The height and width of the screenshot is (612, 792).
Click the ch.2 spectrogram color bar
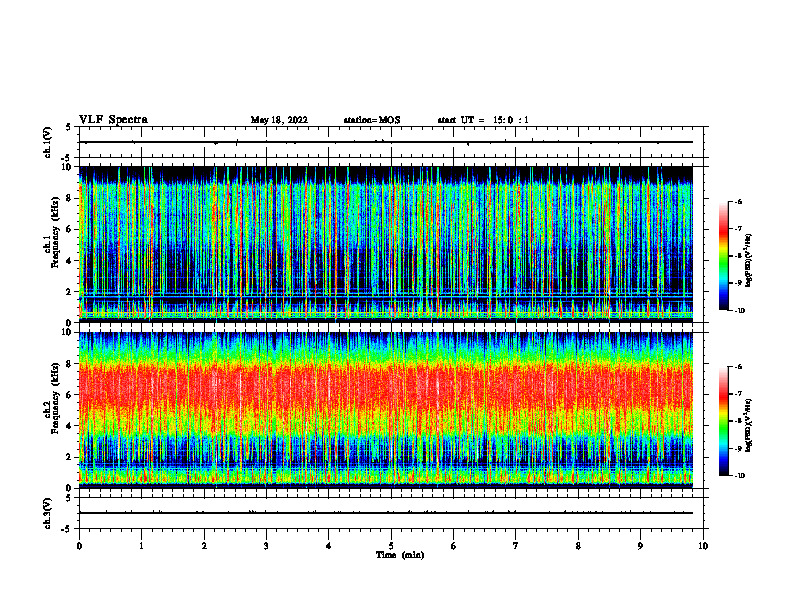(x=723, y=421)
